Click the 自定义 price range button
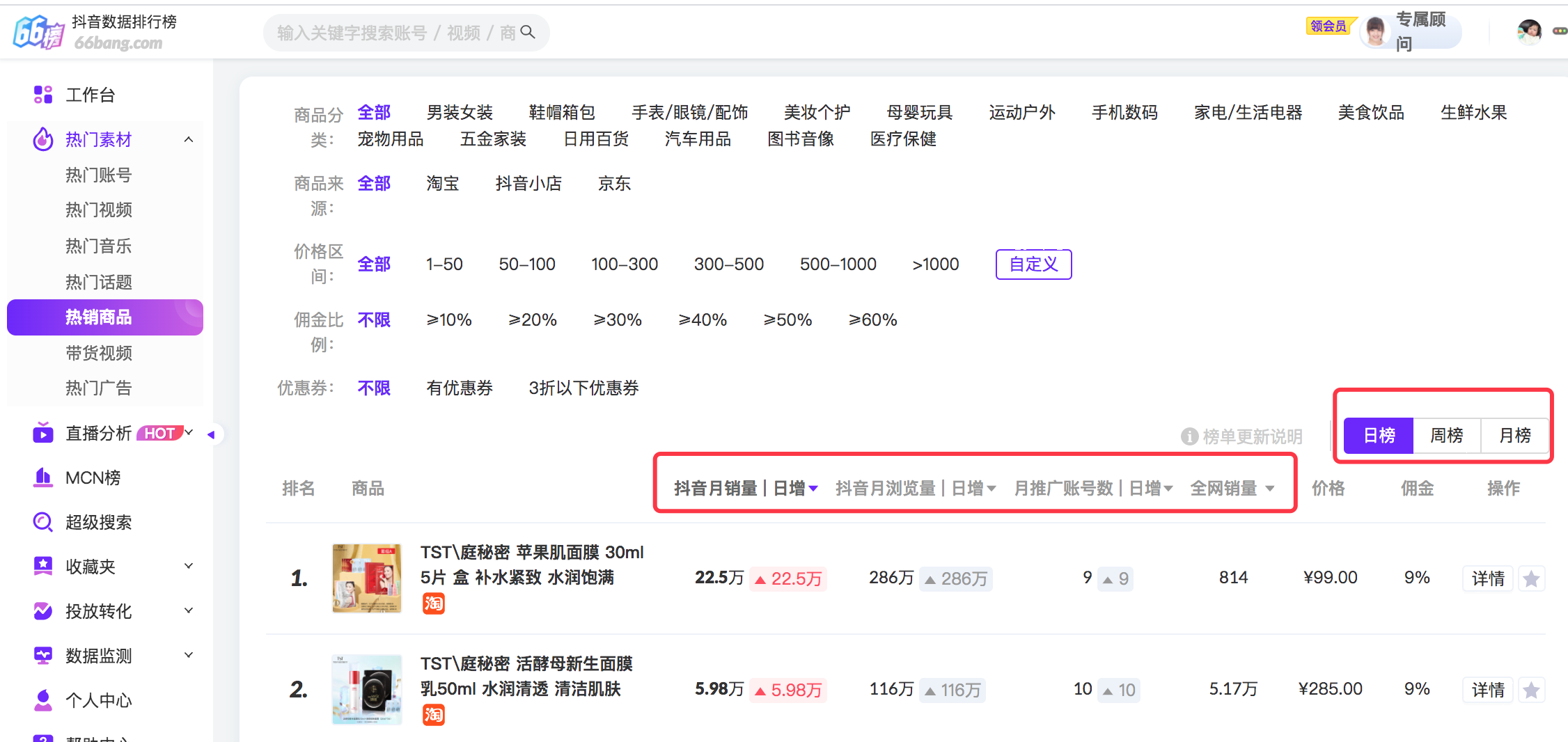Image resolution: width=1568 pixels, height=742 pixels. click(1034, 265)
